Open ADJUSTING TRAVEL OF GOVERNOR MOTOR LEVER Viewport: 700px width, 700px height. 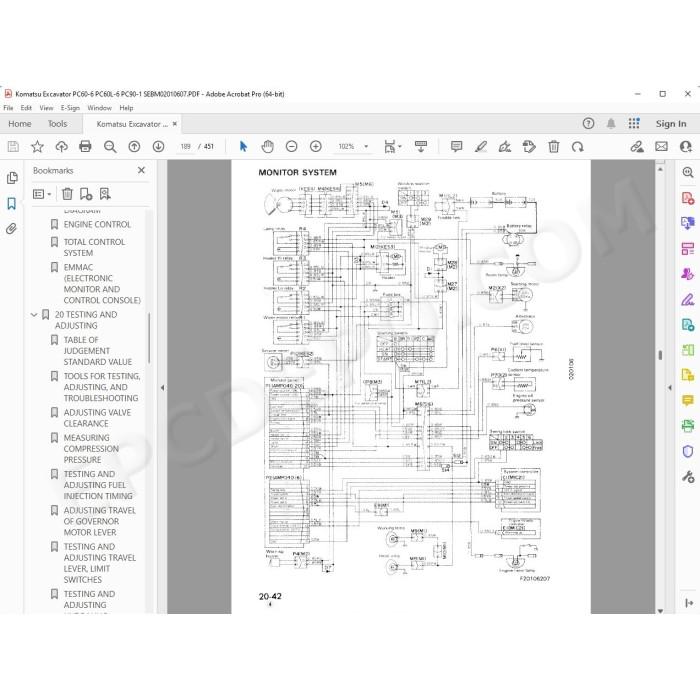[100, 521]
